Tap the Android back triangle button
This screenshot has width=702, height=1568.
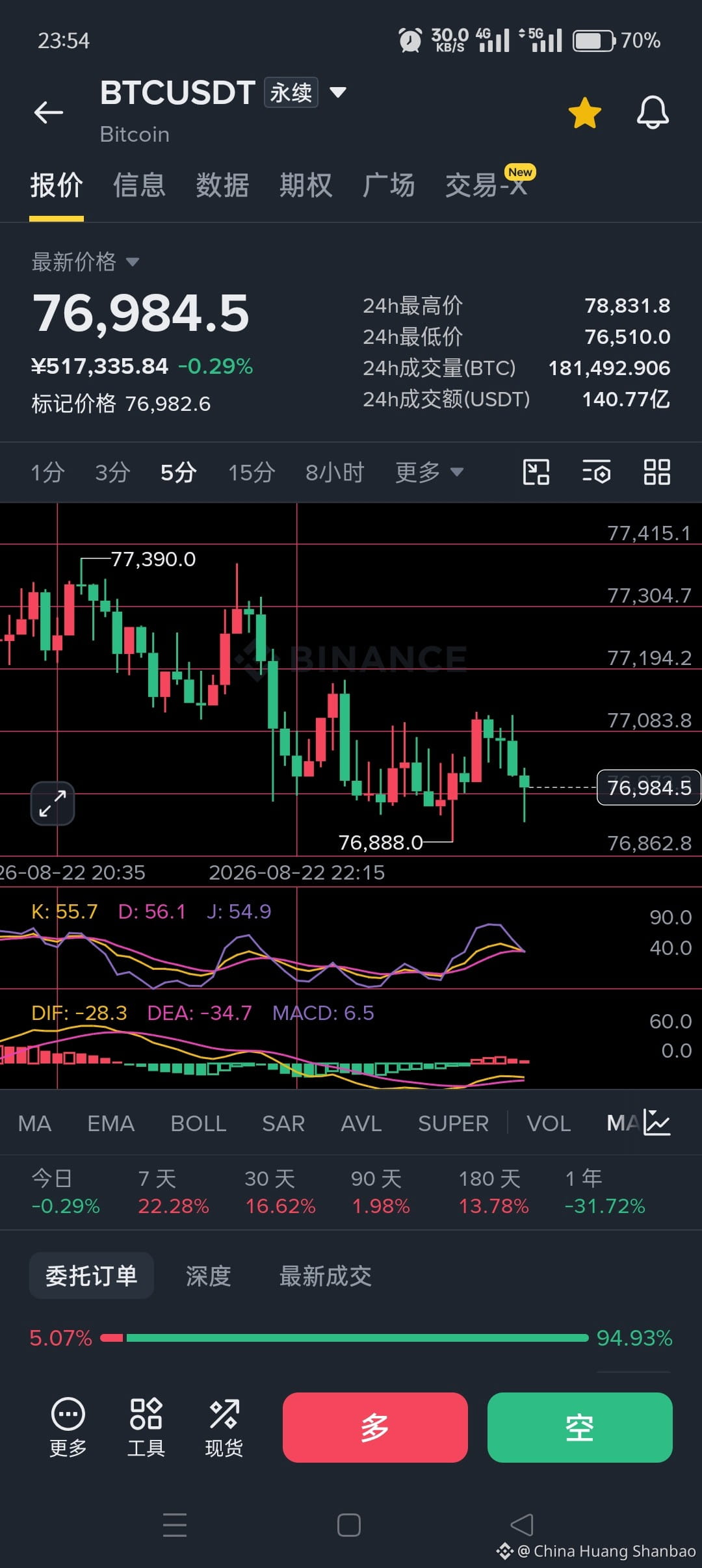click(x=522, y=1524)
